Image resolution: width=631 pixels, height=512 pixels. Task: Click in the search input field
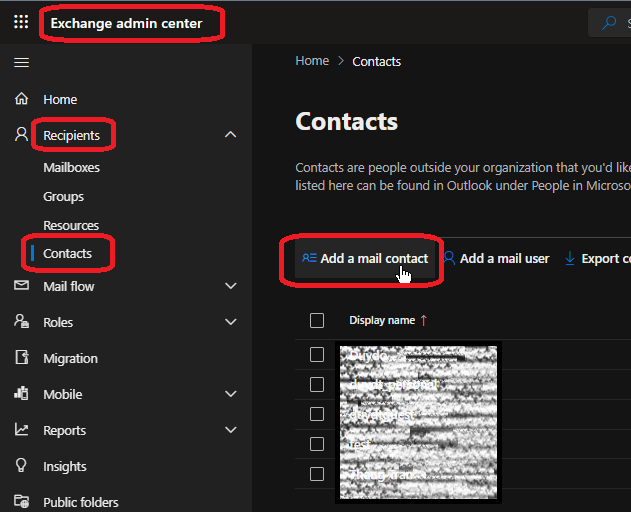[x=610, y=23]
